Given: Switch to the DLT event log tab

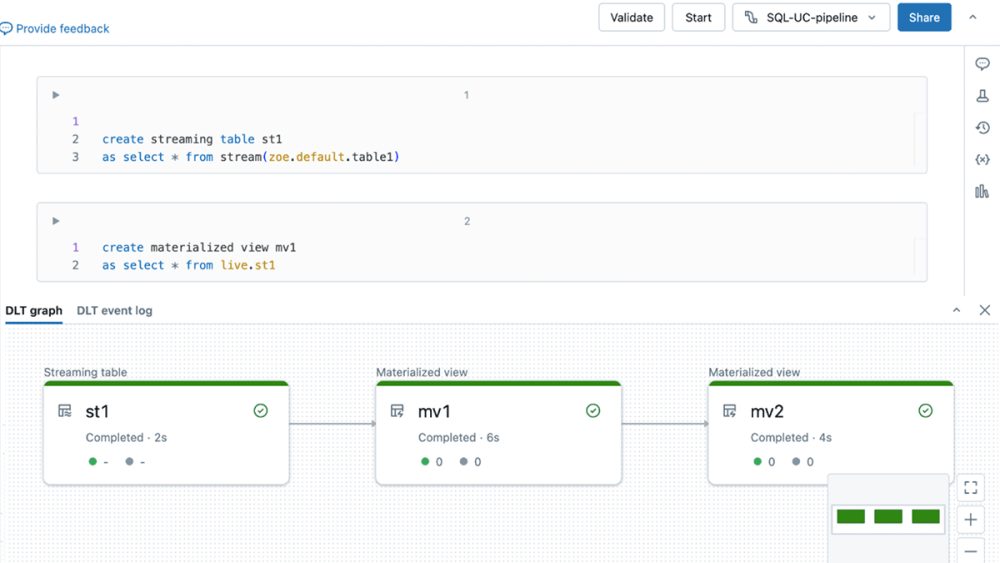Looking at the screenshot, I should coord(114,311).
